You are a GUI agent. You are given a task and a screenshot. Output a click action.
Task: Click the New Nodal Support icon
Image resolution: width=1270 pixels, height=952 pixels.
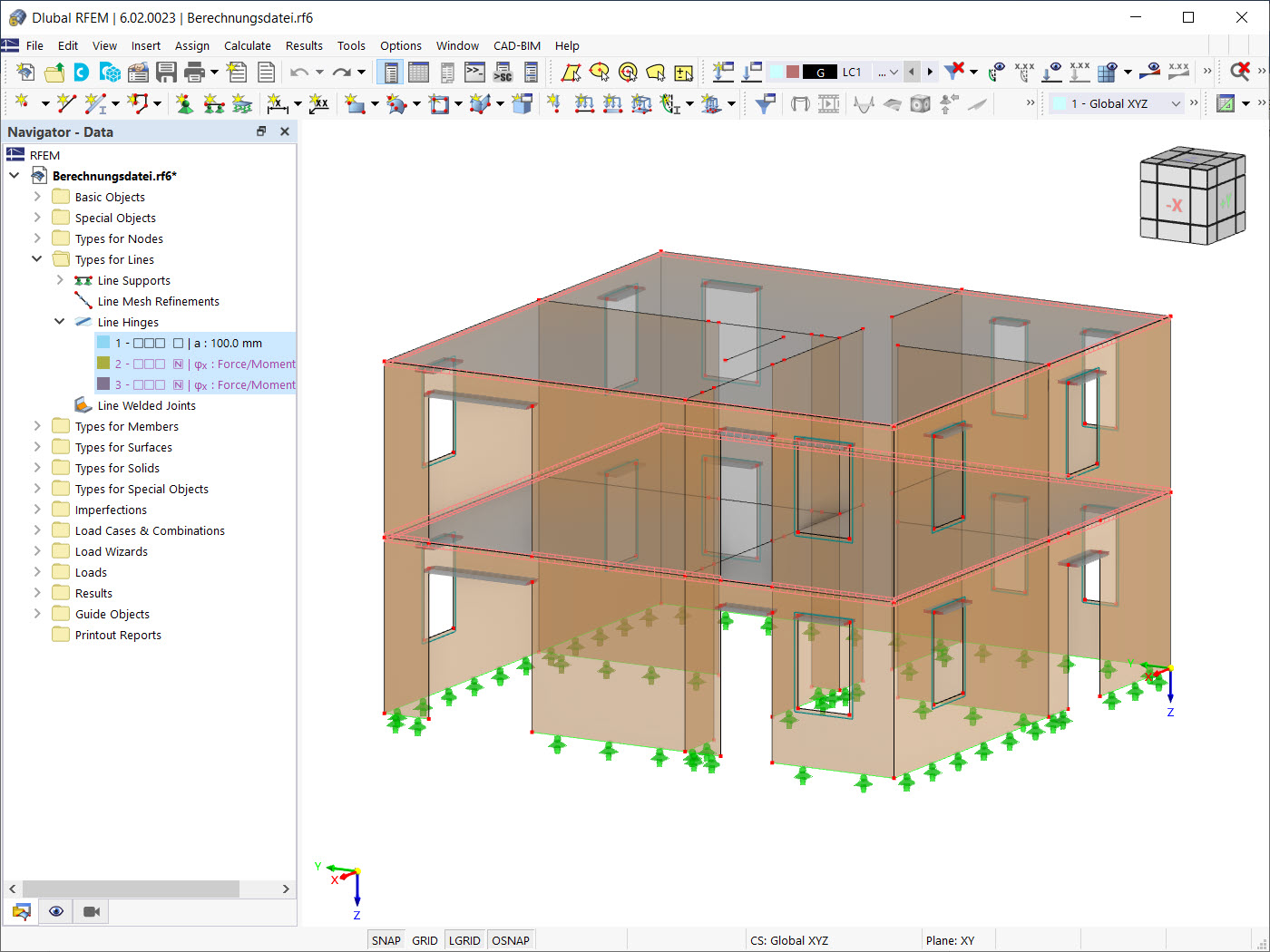point(184,104)
